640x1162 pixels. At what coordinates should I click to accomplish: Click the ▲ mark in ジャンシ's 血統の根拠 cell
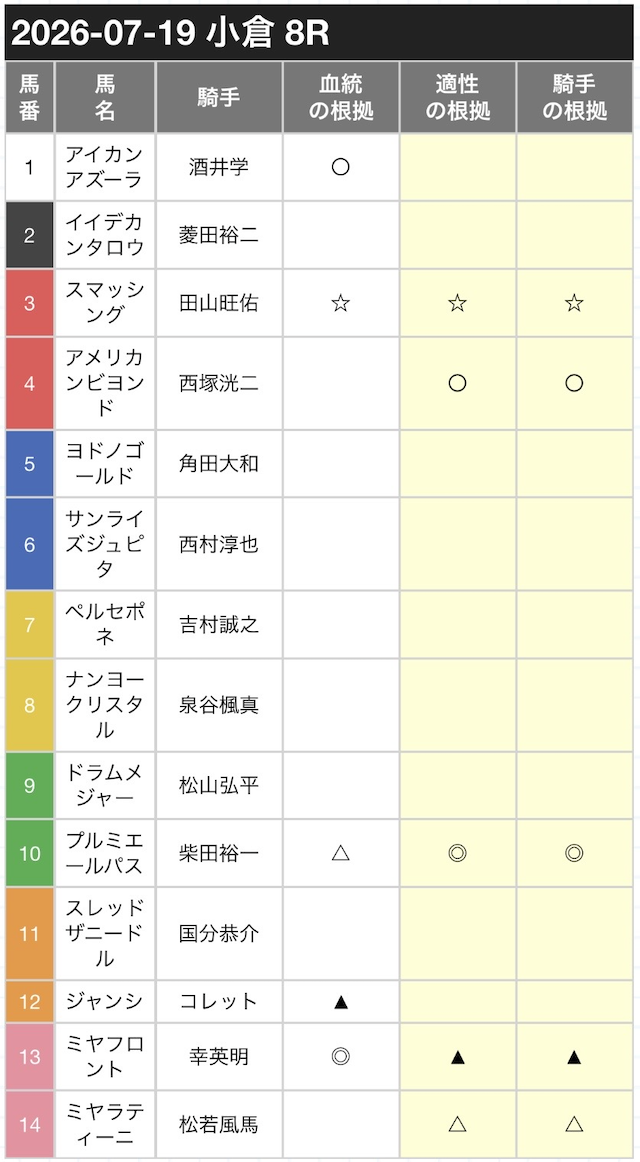[x=340, y=1002]
